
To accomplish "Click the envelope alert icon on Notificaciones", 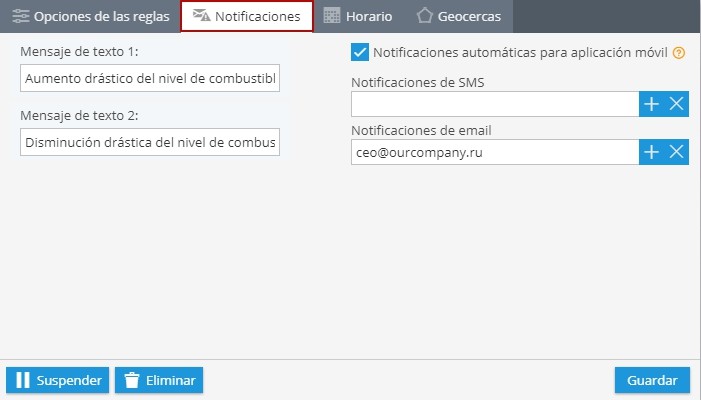I will 201,15.
